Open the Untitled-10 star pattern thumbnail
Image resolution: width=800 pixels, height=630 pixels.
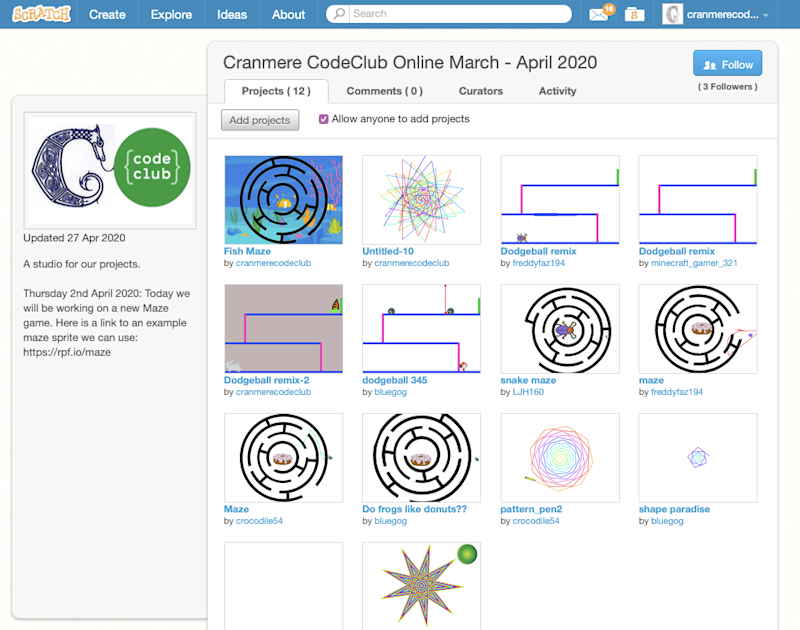pyautogui.click(x=421, y=199)
